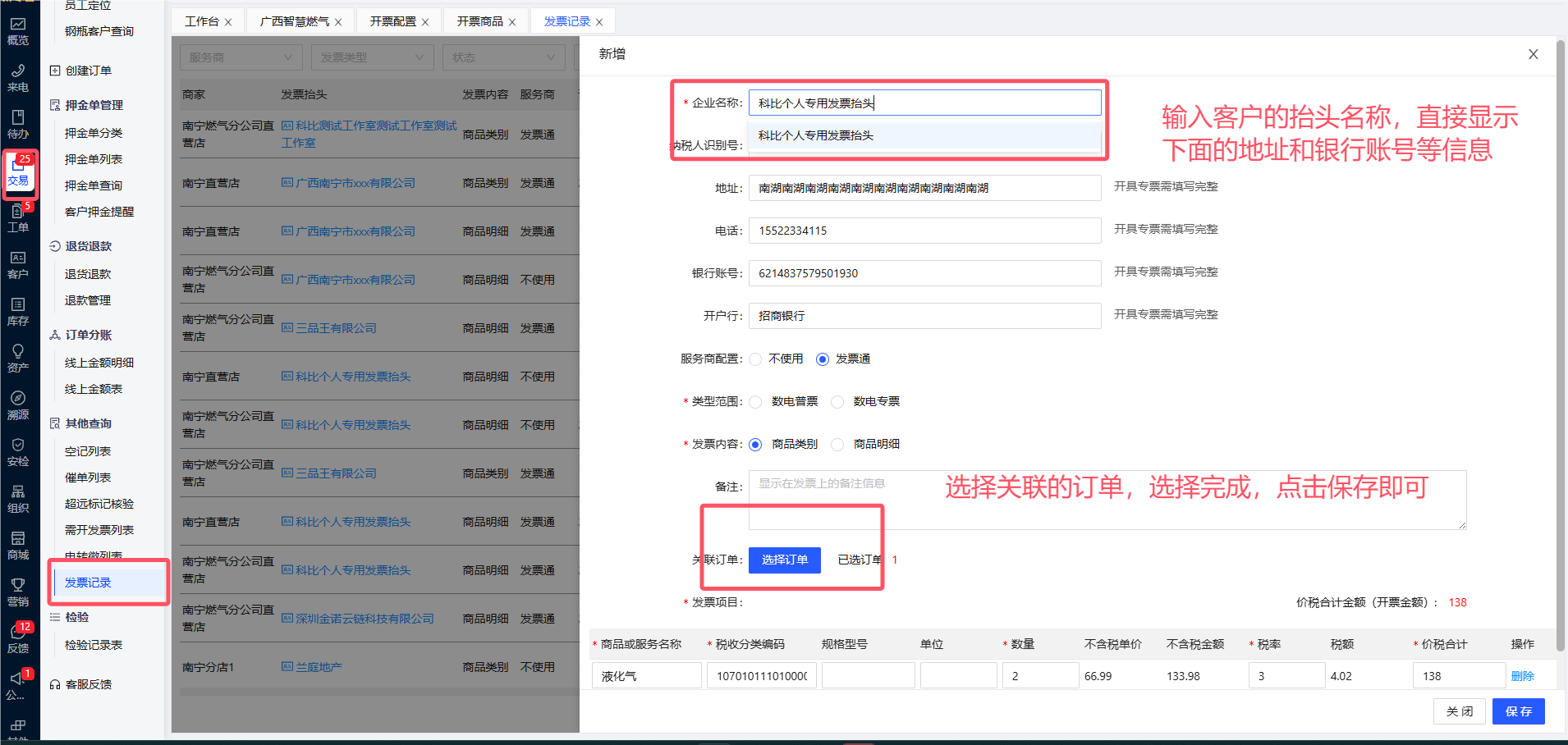Open the 概览 overview icon in sidebar
Viewport: 1568px width, 745px height.
tap(18, 31)
